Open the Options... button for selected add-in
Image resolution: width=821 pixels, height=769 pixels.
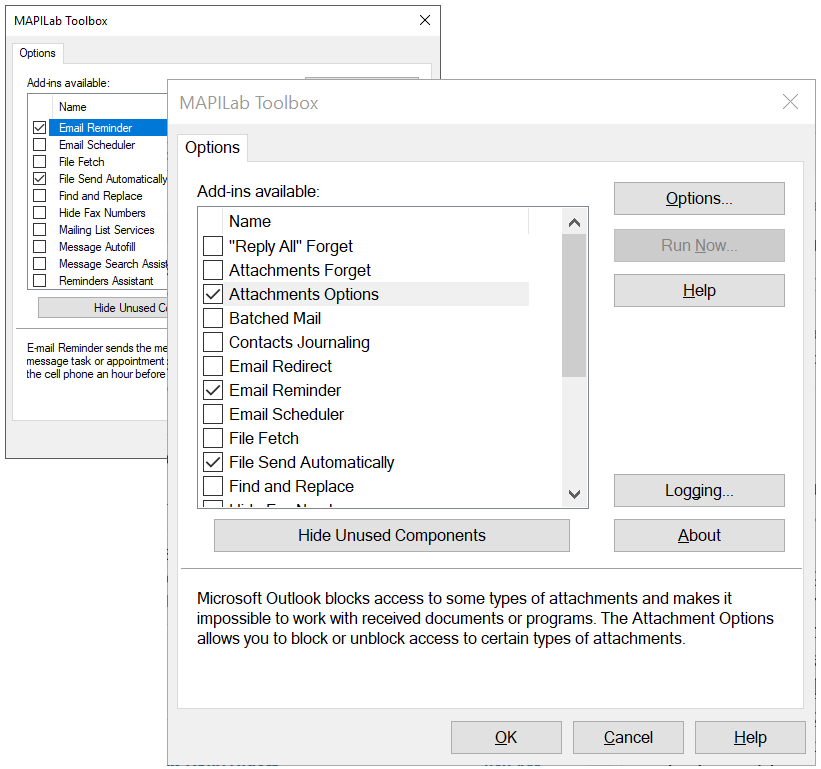[x=699, y=198]
